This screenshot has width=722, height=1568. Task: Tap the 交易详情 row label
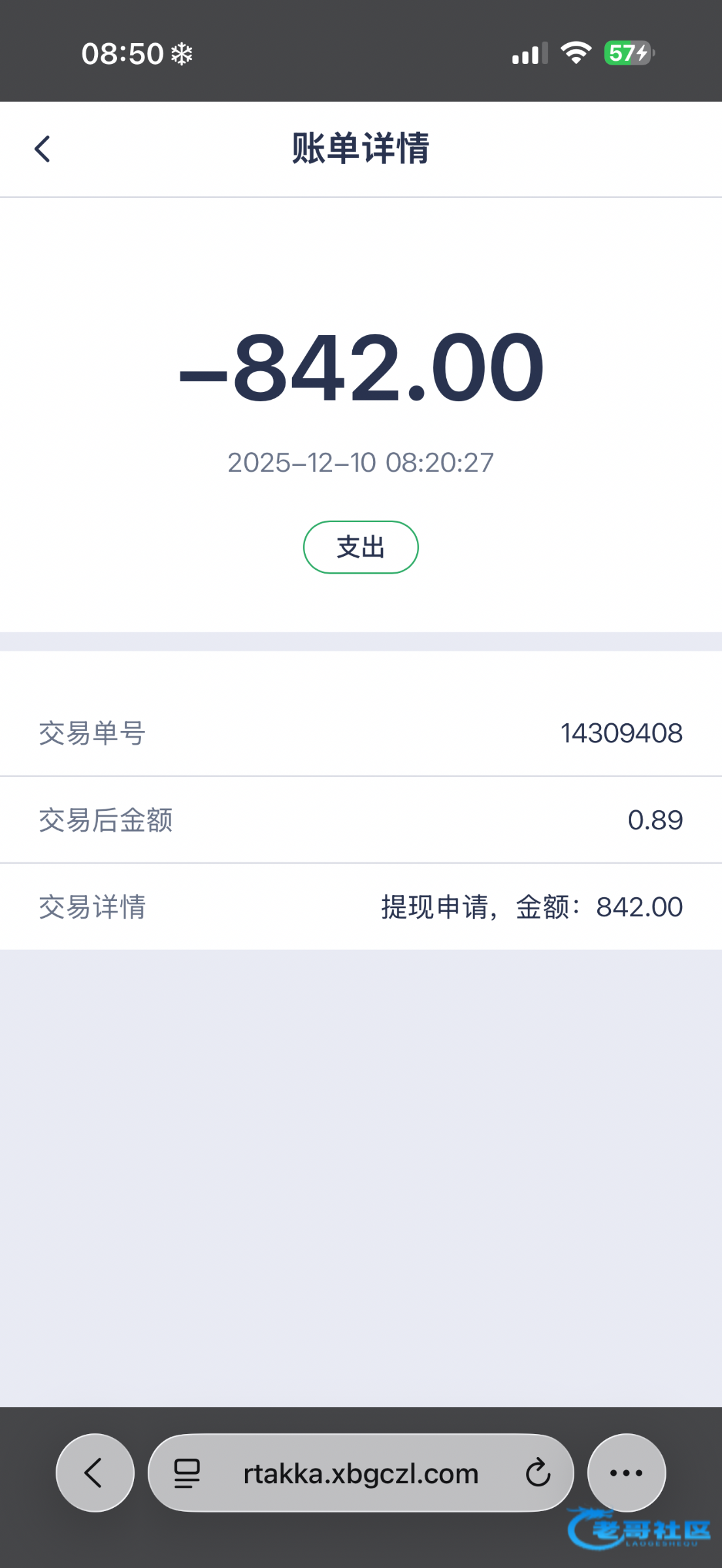pos(92,907)
